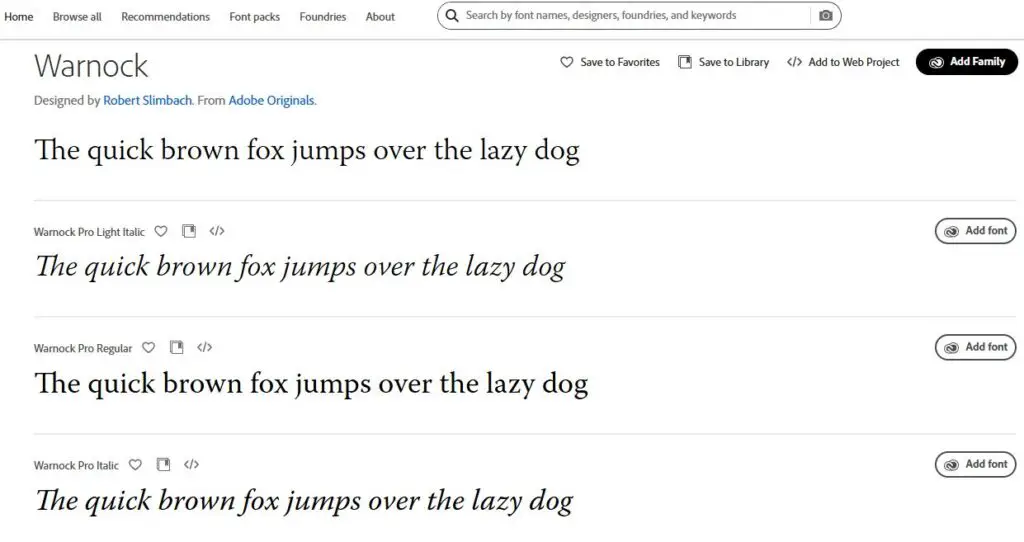1024x542 pixels.
Task: Click the Add Family button
Action: [x=967, y=62]
